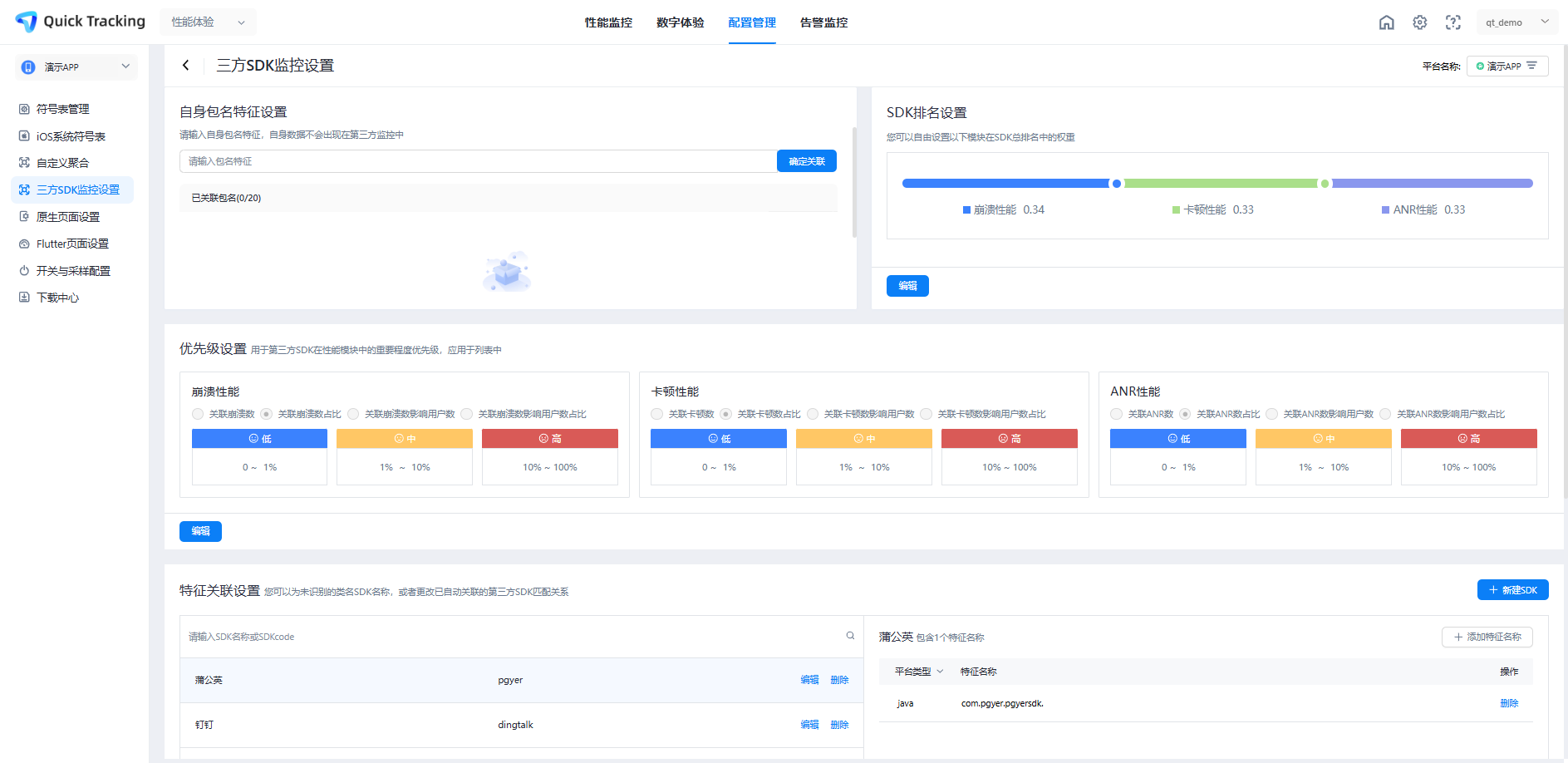1568x763 pixels.
Task: Click the blue 崩溃性能 weight bar segment
Action: (1005, 184)
